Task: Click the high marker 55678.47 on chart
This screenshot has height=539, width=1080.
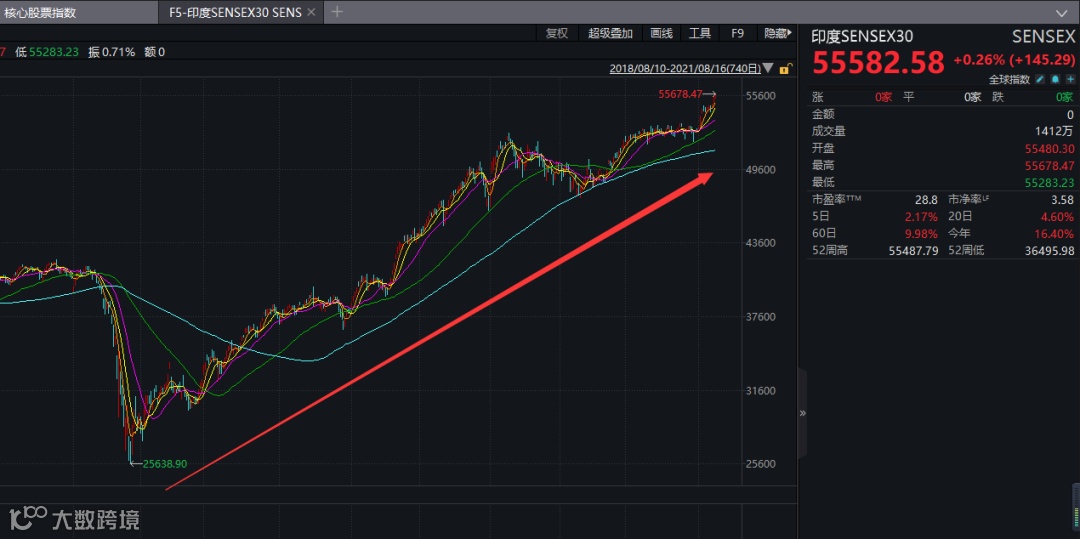Action: point(680,94)
